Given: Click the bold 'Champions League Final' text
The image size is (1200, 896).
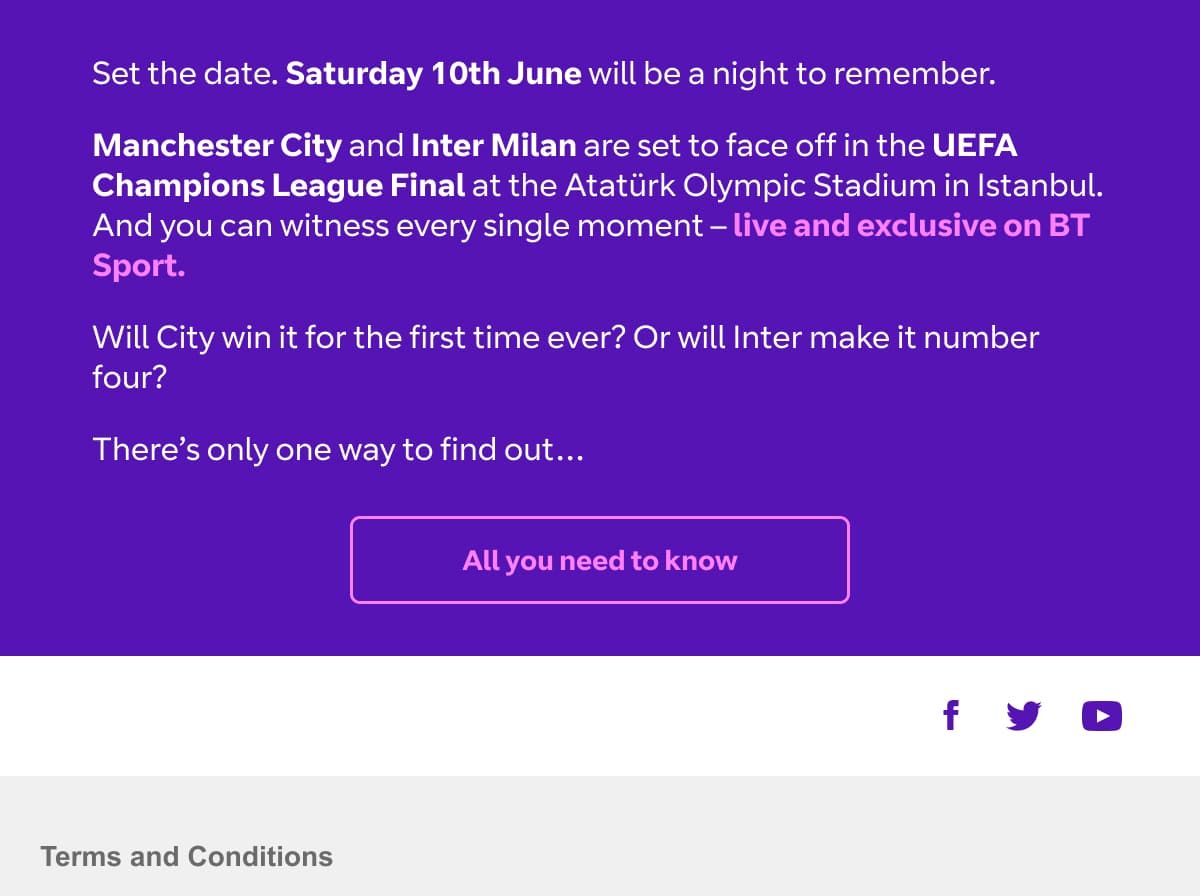Looking at the screenshot, I should click(x=278, y=186).
